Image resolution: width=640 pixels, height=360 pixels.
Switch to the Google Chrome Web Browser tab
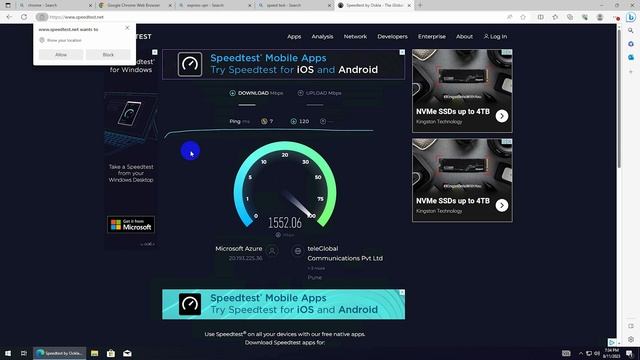tap(135, 5)
